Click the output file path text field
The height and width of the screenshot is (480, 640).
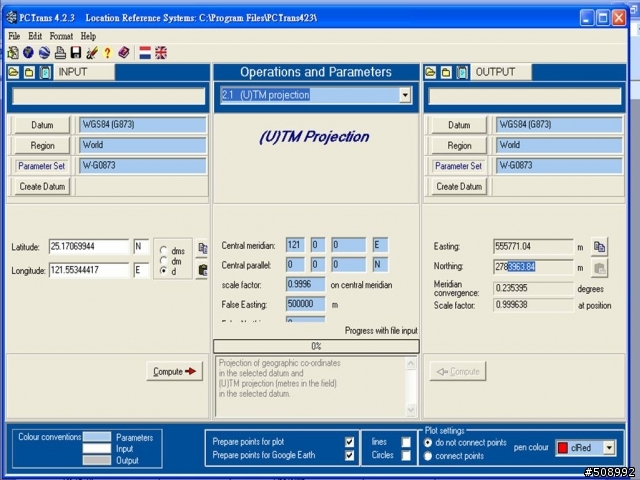tap(524, 96)
